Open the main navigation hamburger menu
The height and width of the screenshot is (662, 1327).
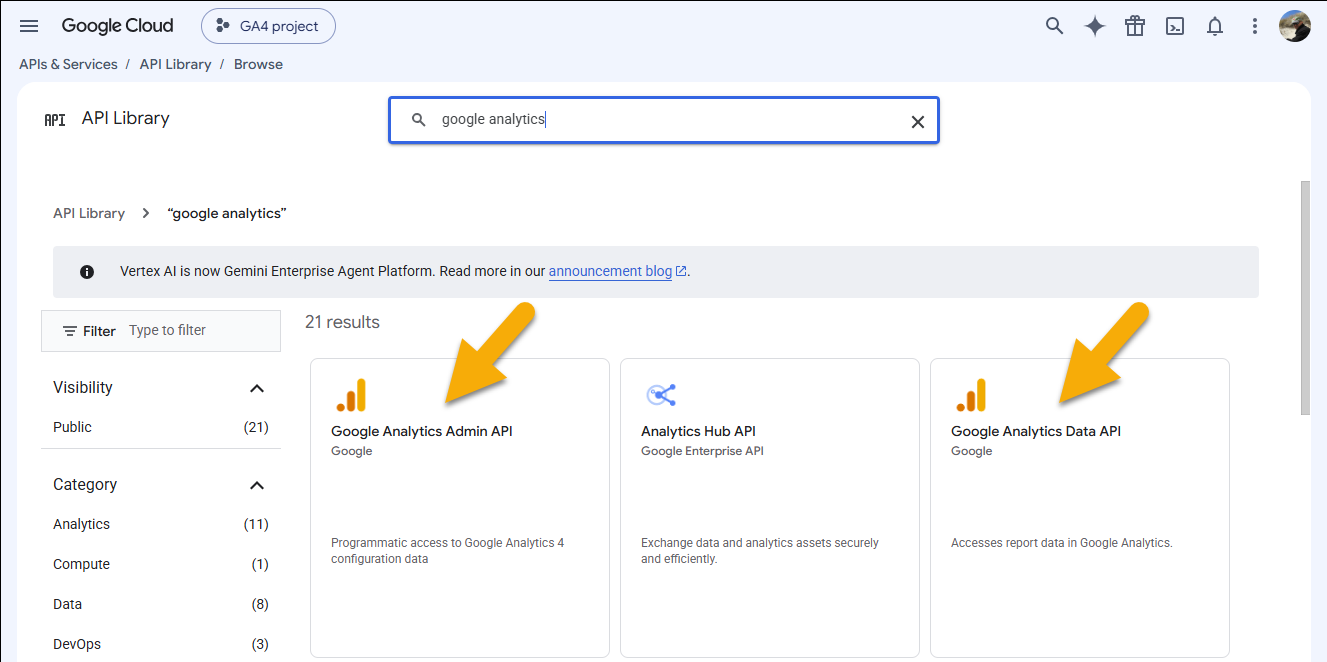[29, 26]
